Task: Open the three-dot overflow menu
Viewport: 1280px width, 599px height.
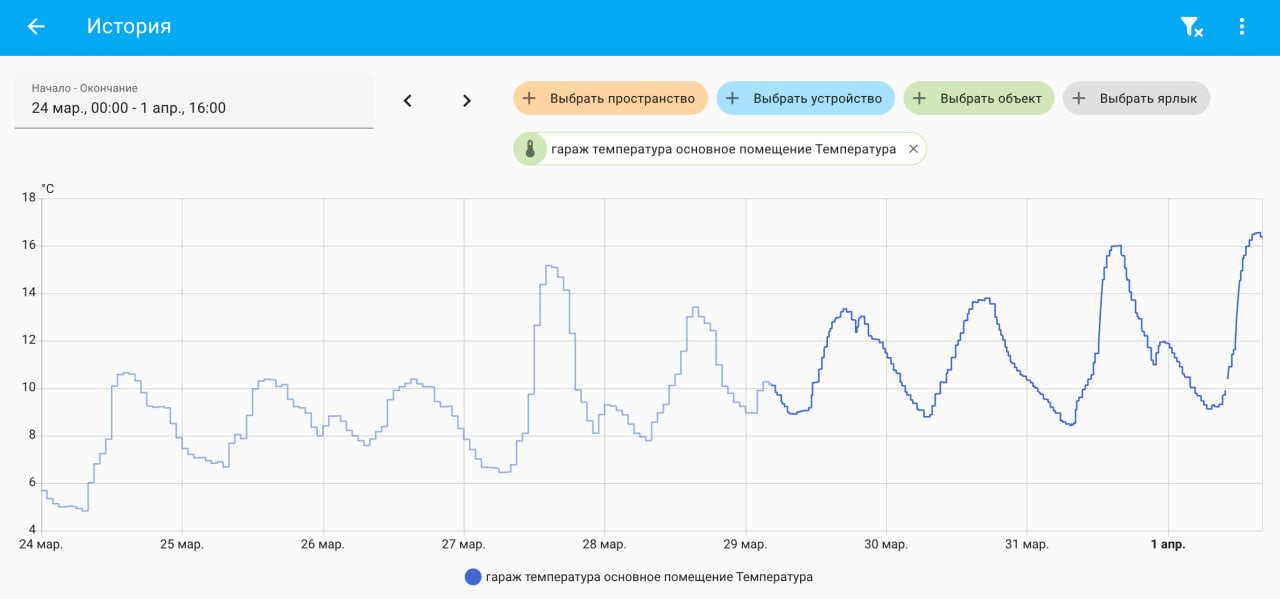Action: [x=1242, y=27]
